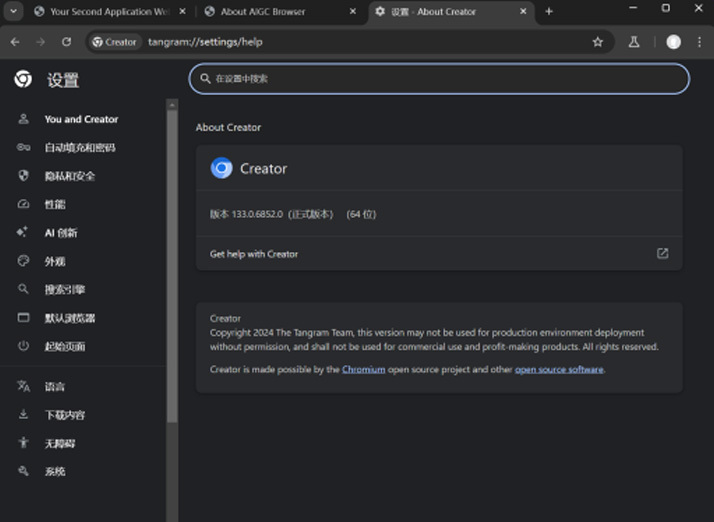Screen dimensions: 714x522
Task: Open 无障碍 accessibility settings
Action: tap(60, 443)
